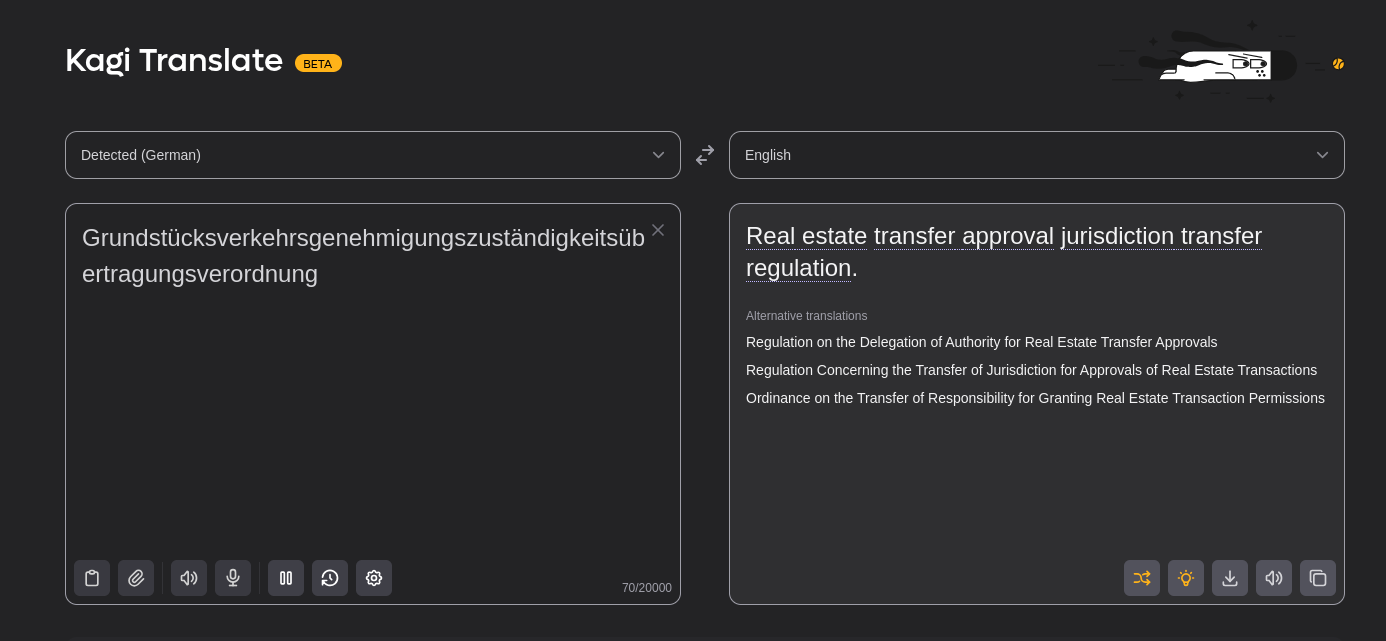Attach a file with the paperclip icon
Image resolution: width=1386 pixels, height=641 pixels.
click(x=136, y=578)
